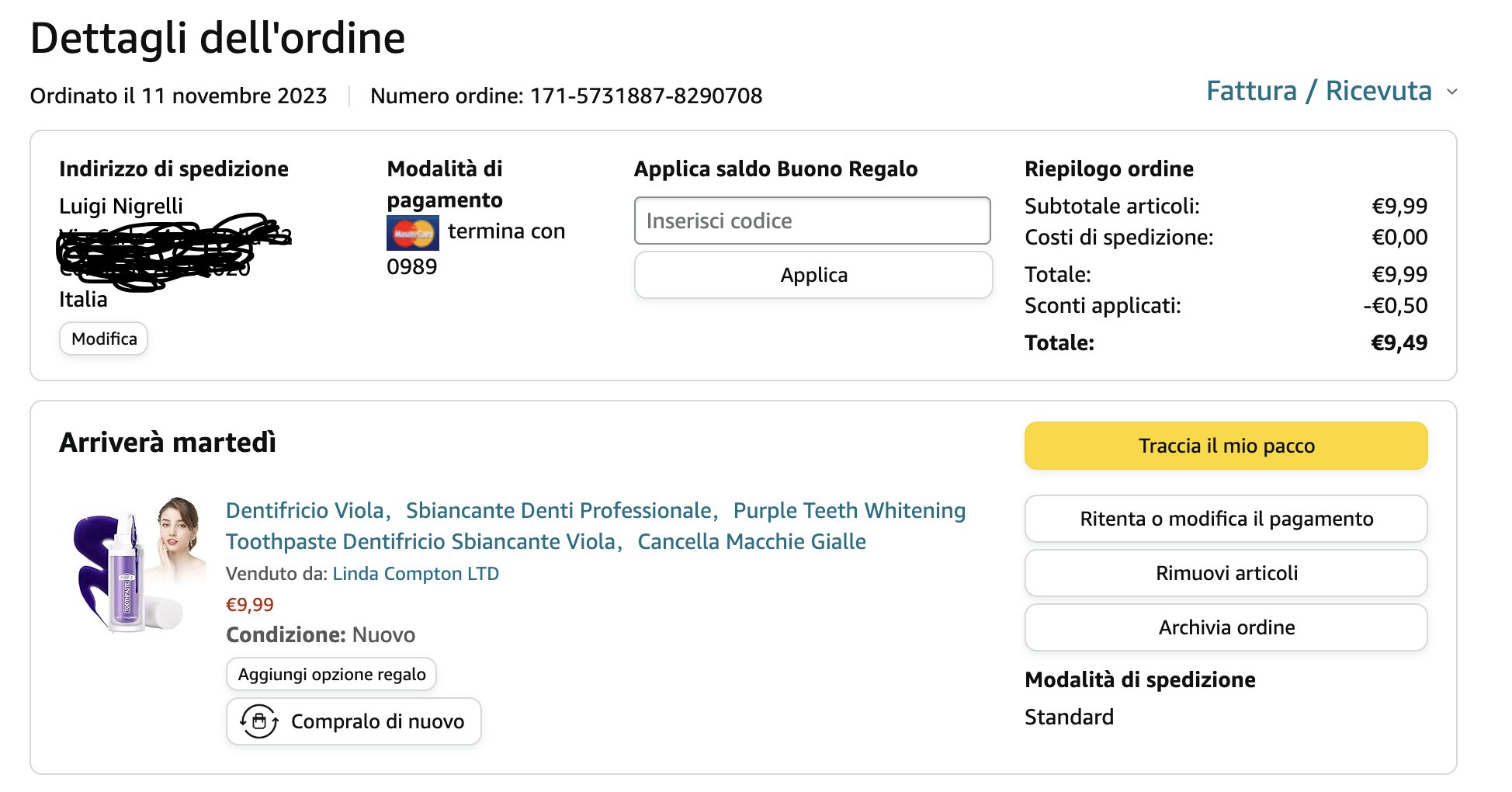
Task: Click the buy-again cart icon
Action: point(259,721)
